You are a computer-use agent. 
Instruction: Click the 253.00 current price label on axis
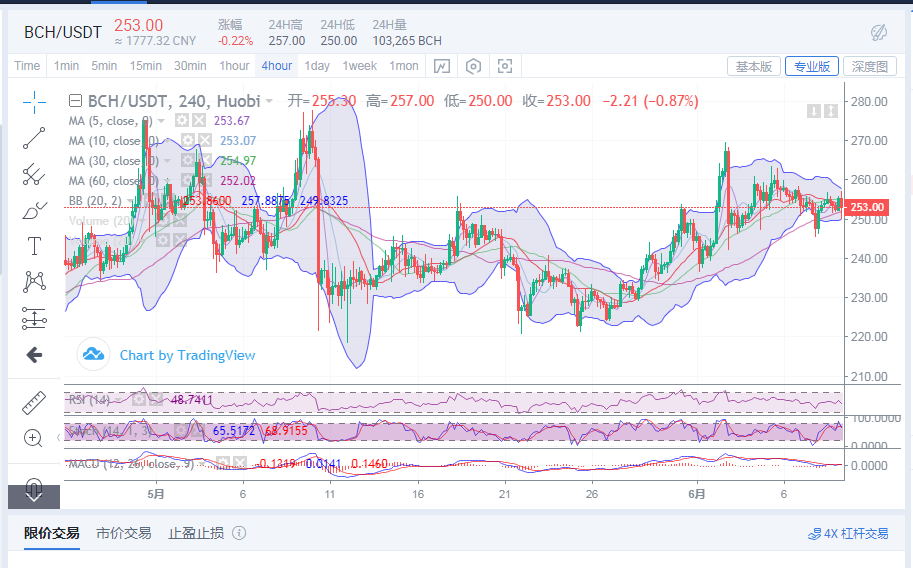tap(868, 207)
